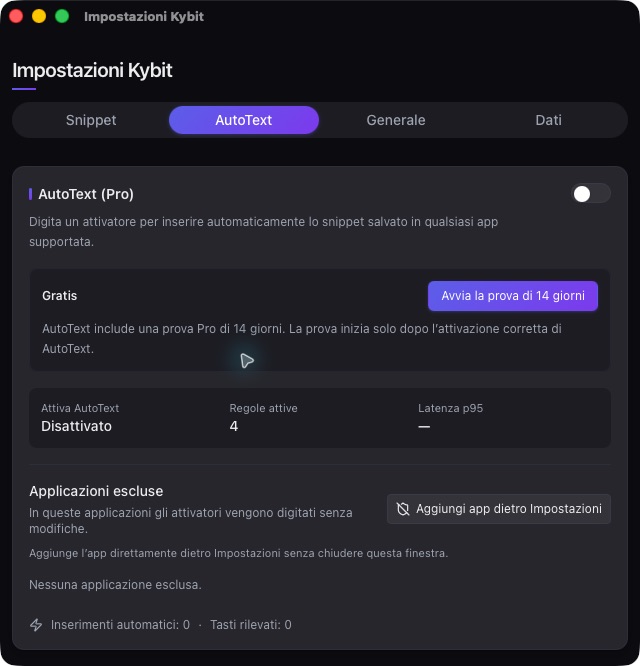This screenshot has width=640, height=666.
Task: Switch to the Snippet tab
Action: pyautogui.click(x=91, y=120)
